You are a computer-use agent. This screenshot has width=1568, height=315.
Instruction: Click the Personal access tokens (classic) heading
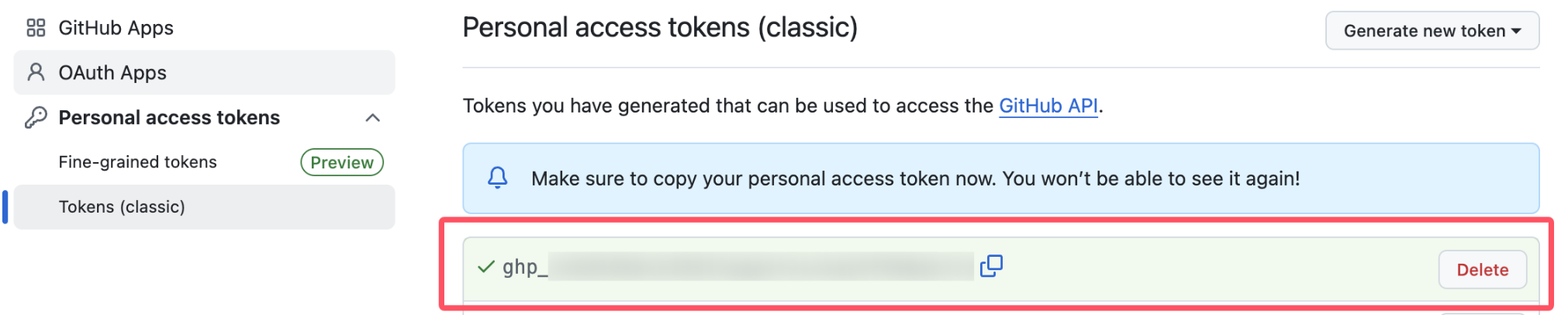coord(660,28)
